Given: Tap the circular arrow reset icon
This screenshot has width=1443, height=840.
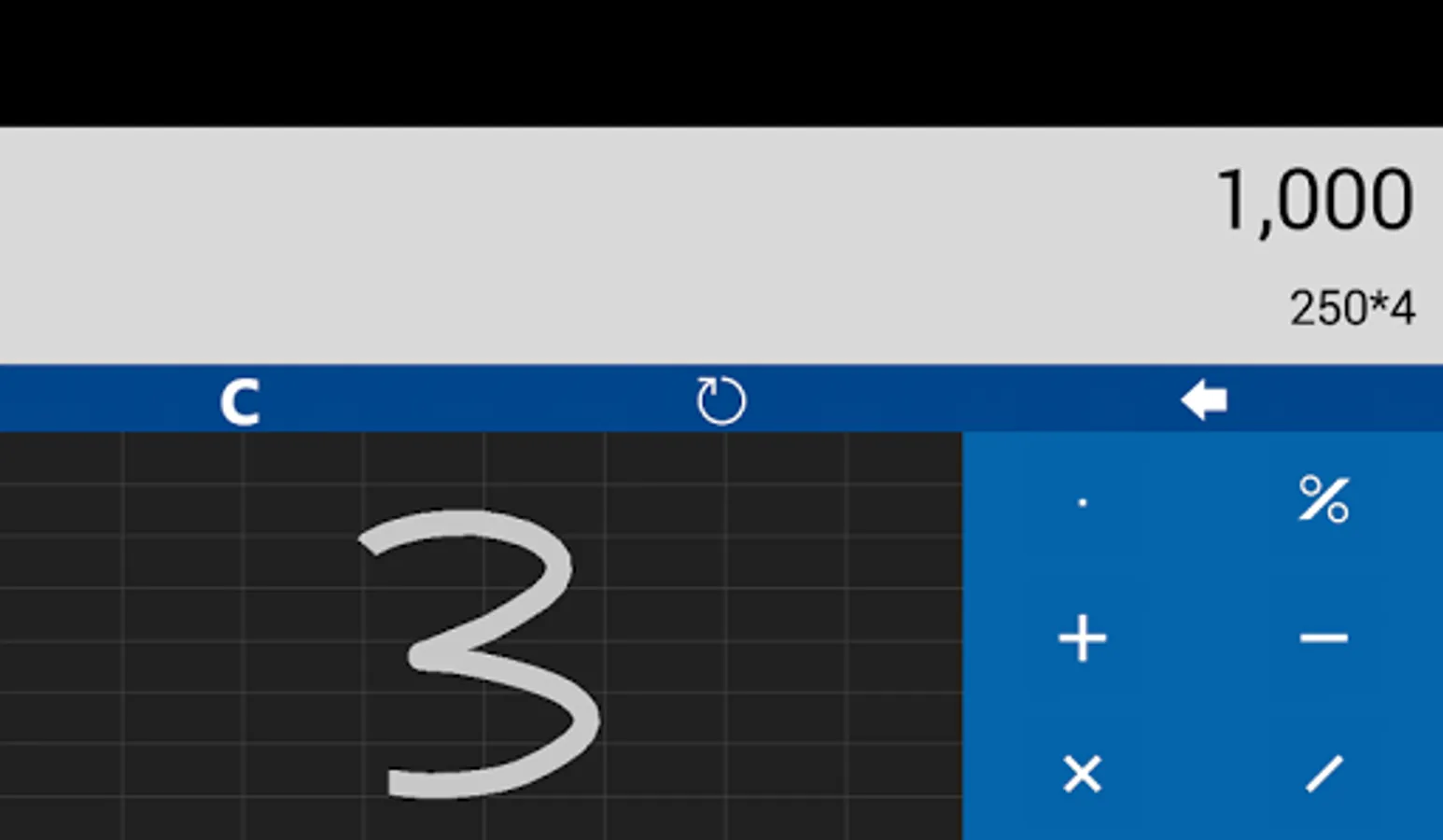Looking at the screenshot, I should [721, 400].
